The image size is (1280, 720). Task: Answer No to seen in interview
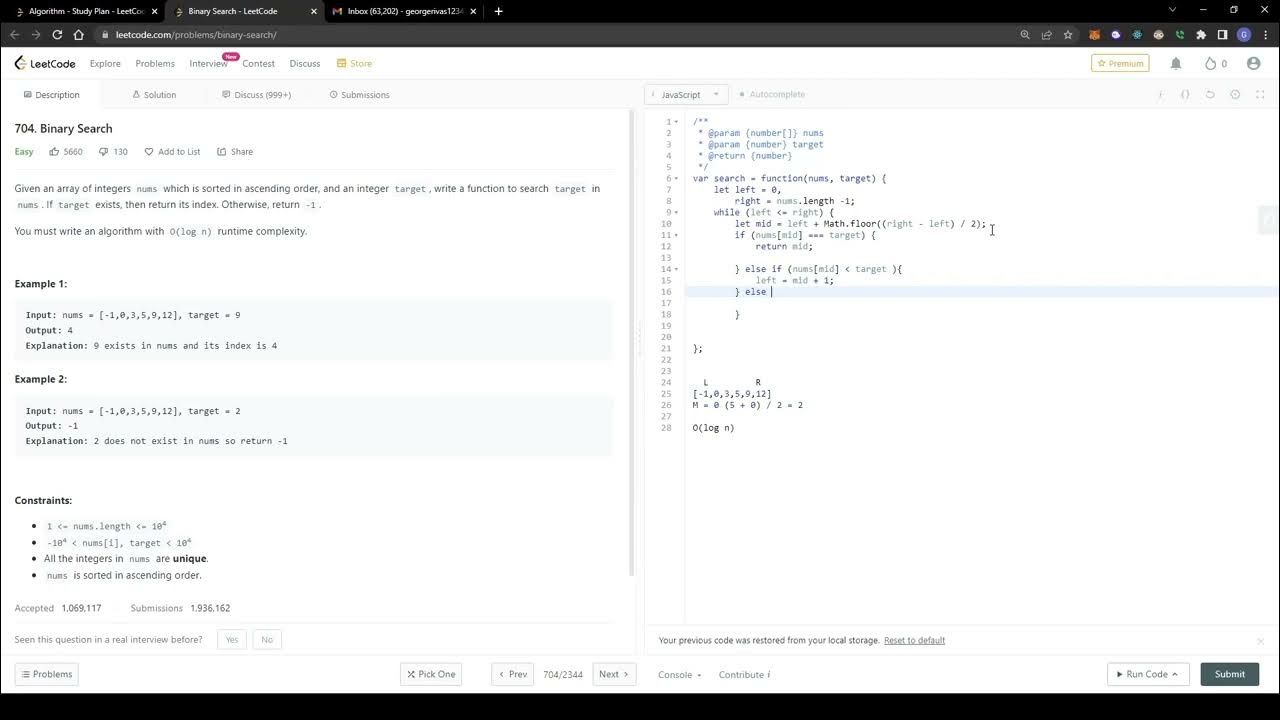click(x=267, y=639)
